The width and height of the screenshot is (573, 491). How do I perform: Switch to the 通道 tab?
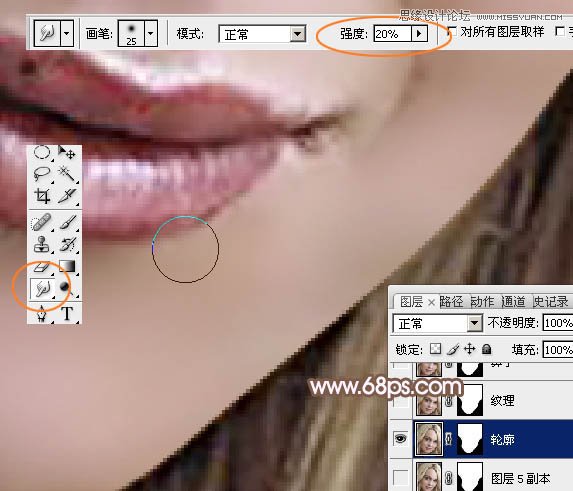(513, 301)
